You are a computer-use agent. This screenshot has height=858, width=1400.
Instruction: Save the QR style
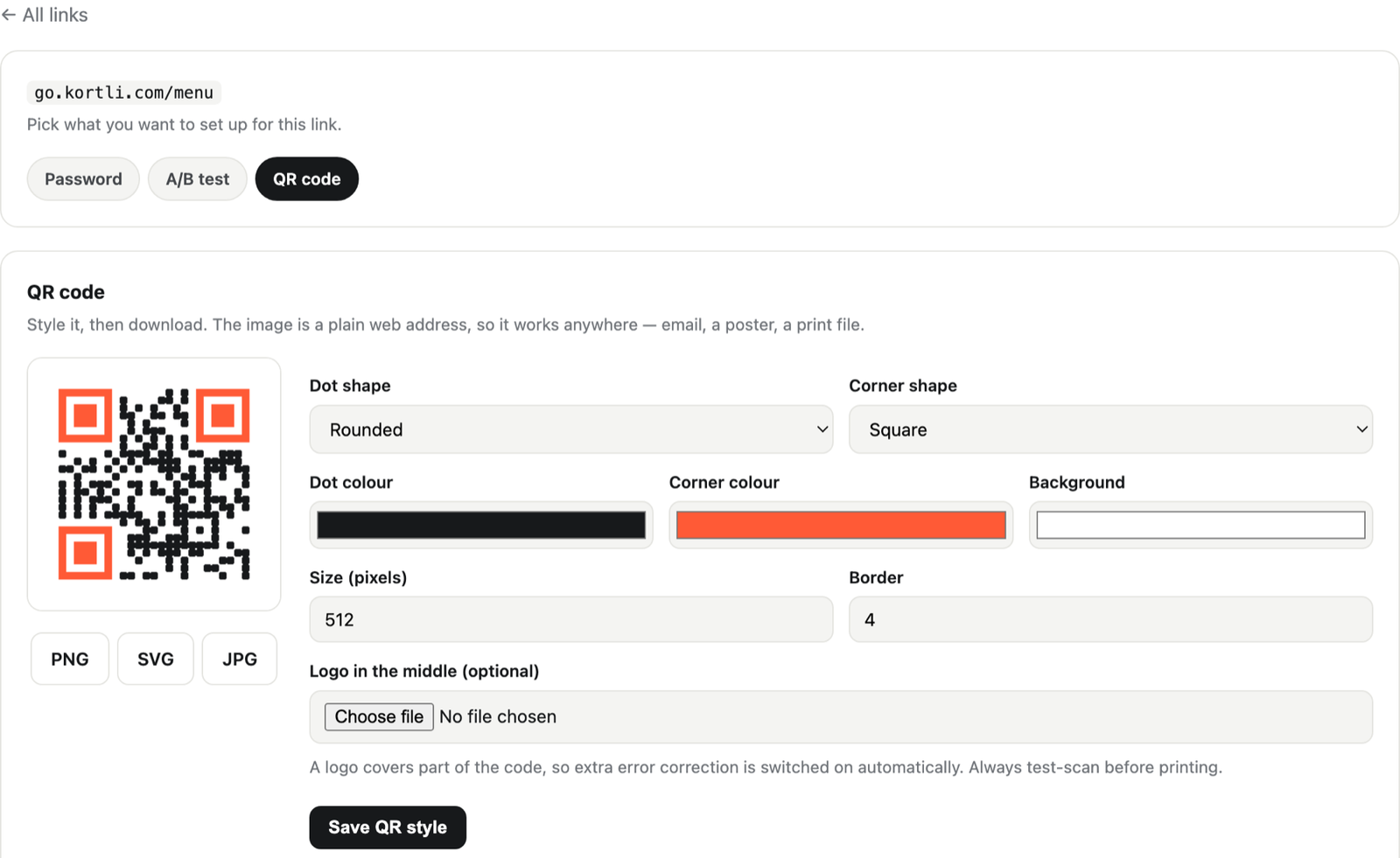[x=388, y=827]
